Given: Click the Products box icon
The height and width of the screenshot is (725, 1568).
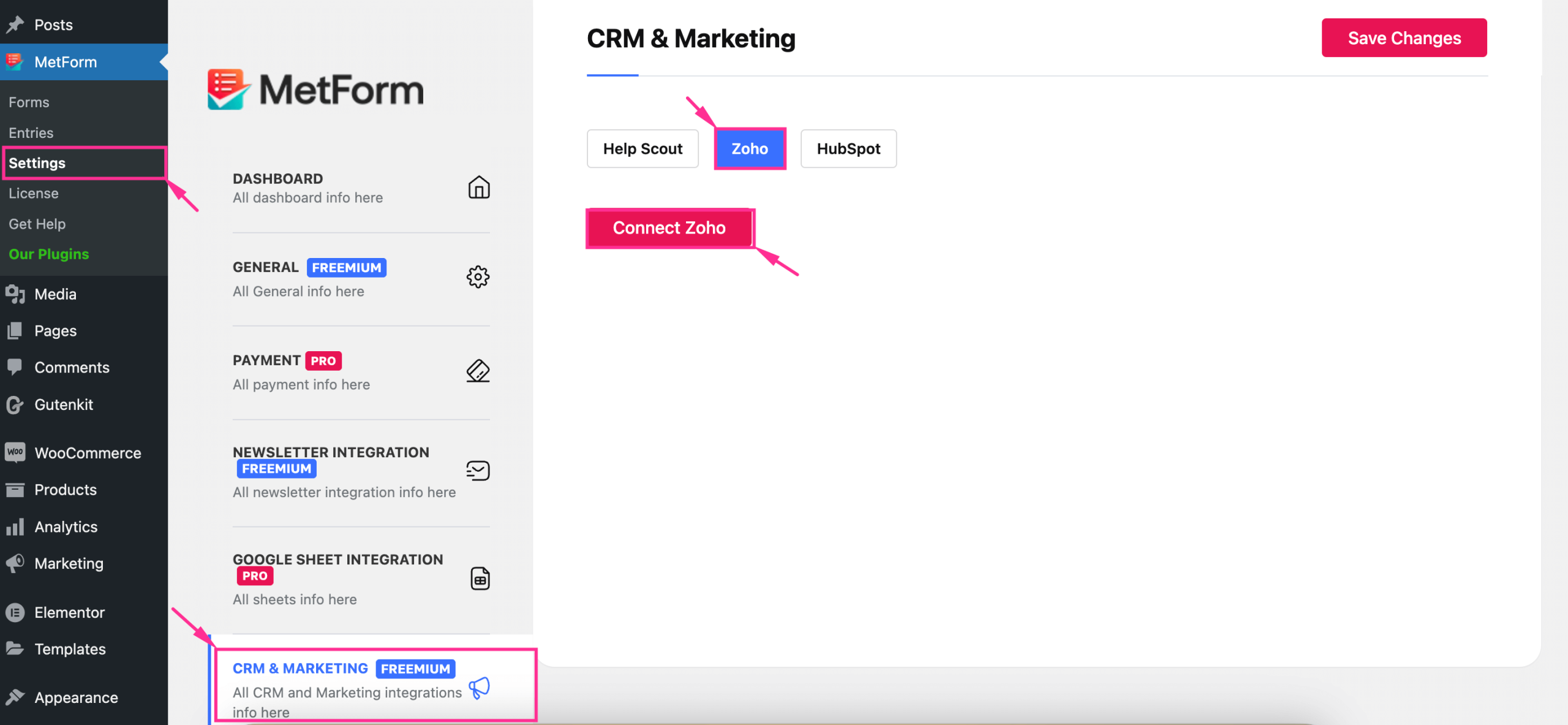Looking at the screenshot, I should 15,490.
